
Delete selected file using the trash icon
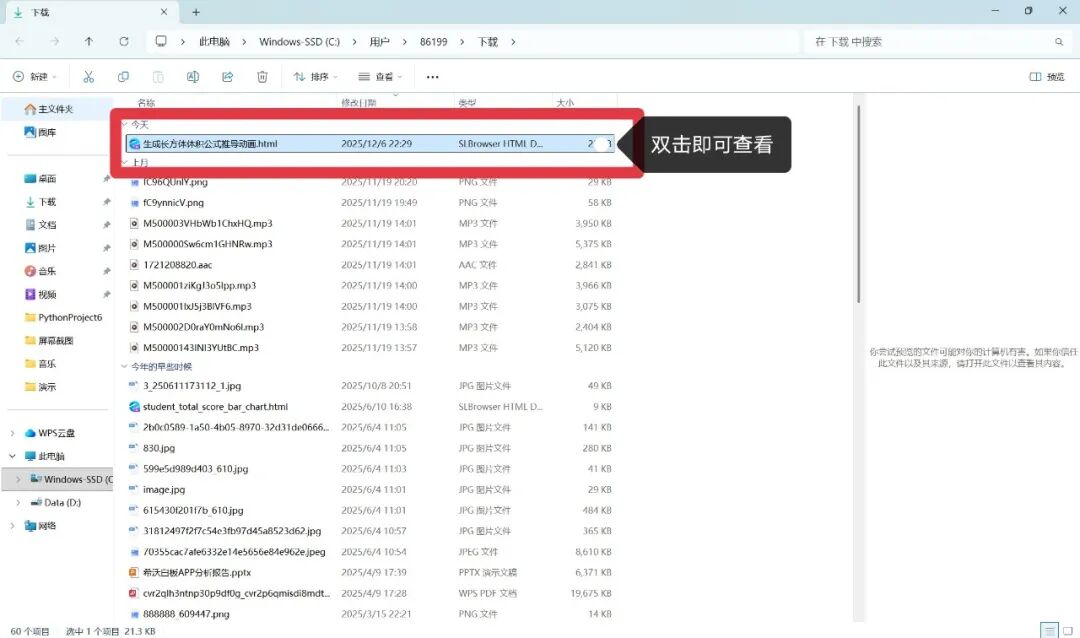point(262,76)
